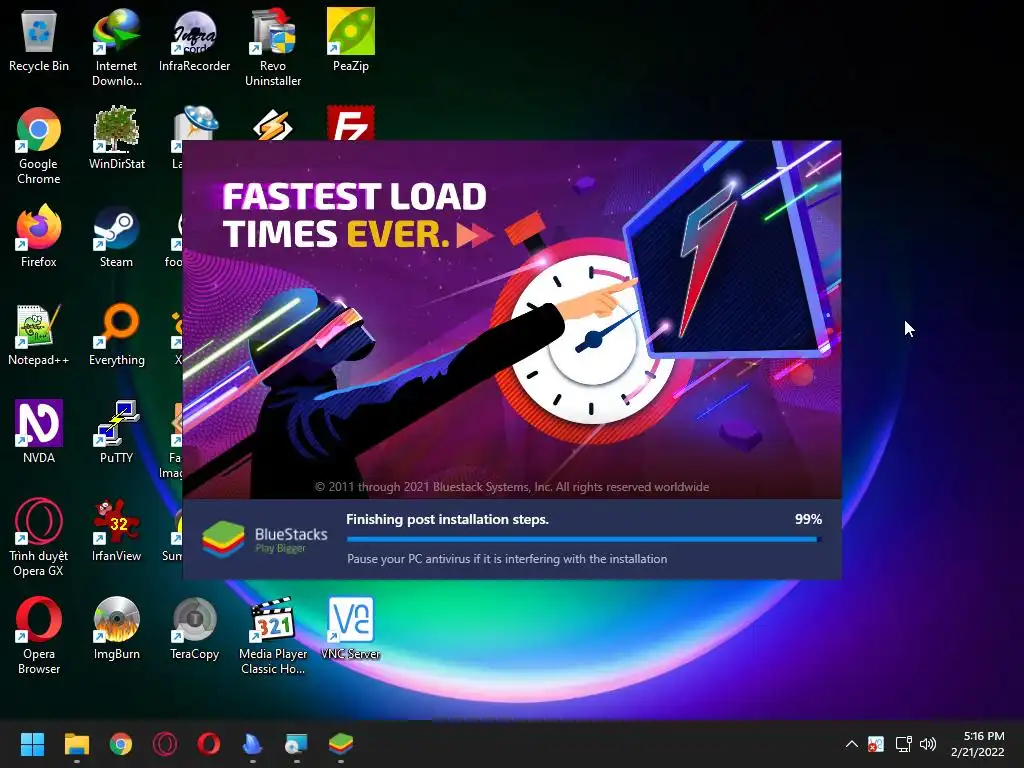This screenshot has width=1024, height=768.
Task: Switch to BlueStacks installer taskbar icon
Action: (341, 744)
